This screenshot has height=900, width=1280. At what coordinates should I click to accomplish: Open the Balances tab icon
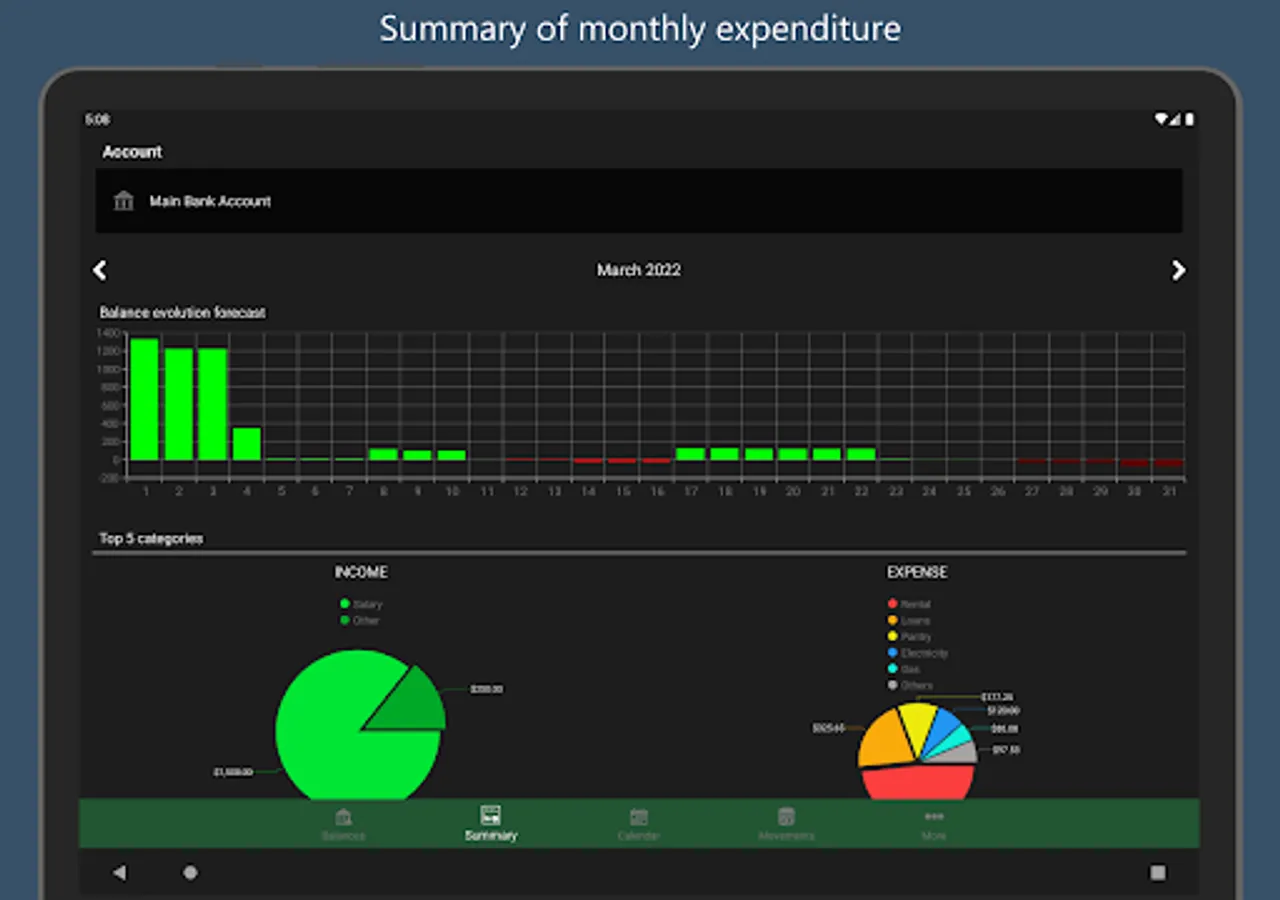coord(344,816)
